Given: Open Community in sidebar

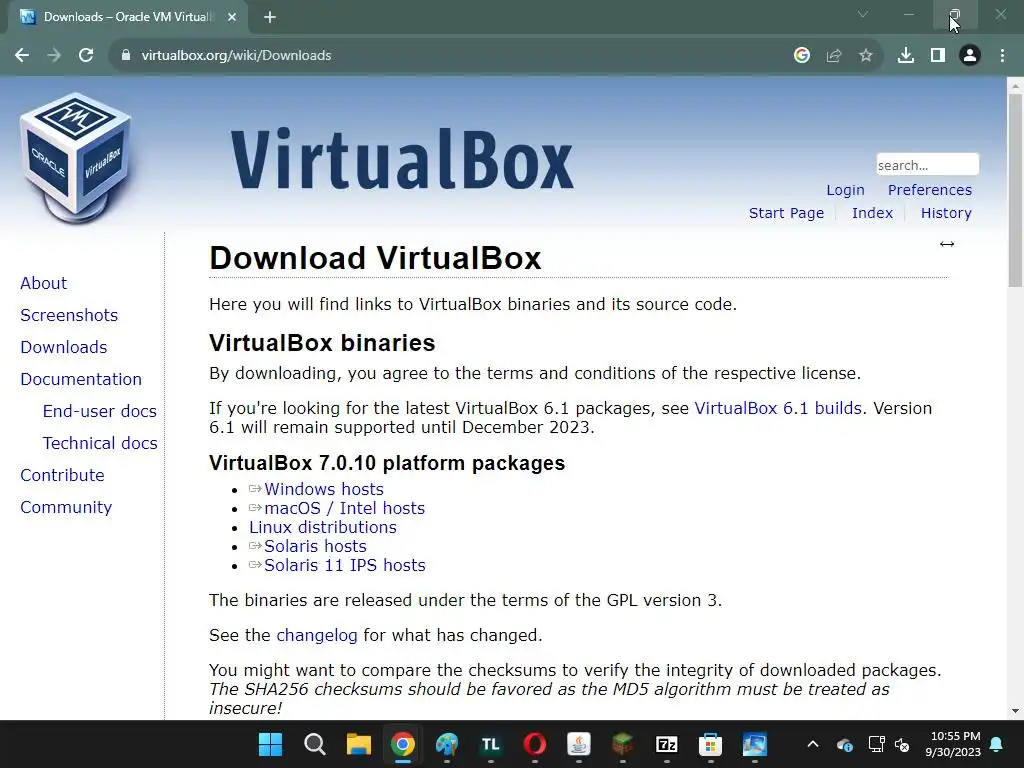Looking at the screenshot, I should coord(66,507).
